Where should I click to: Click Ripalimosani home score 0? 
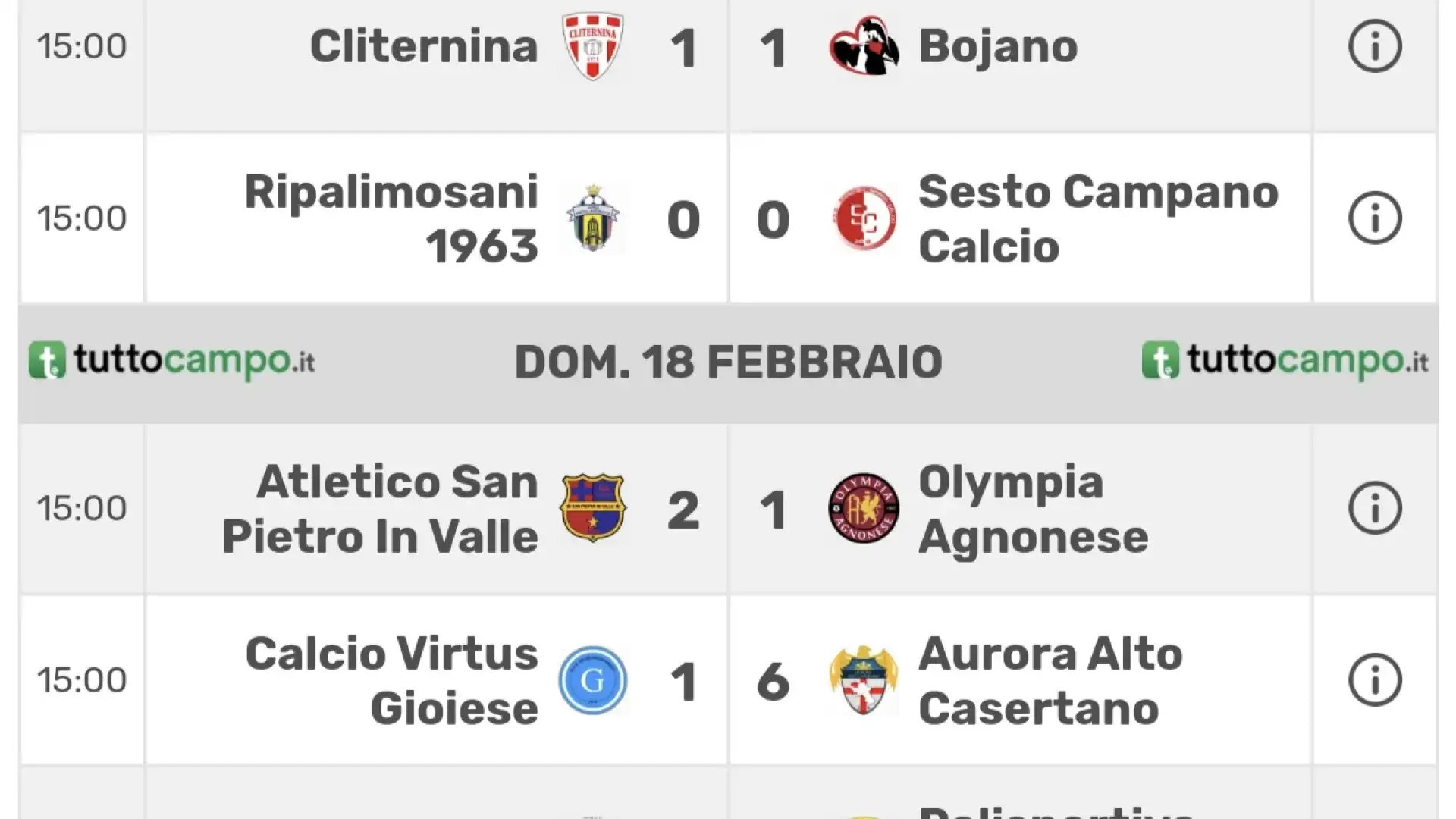click(683, 220)
